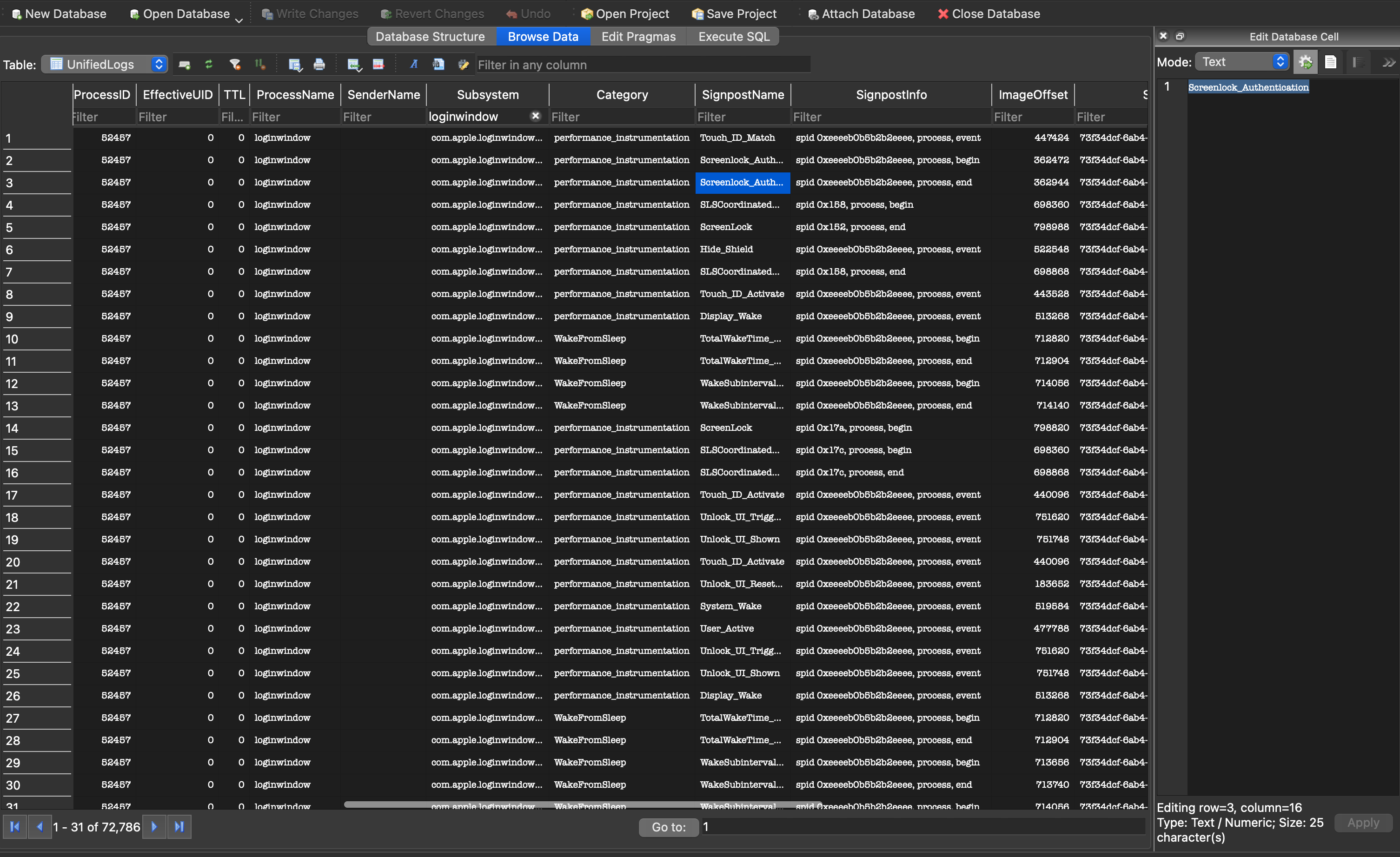1400x857 pixels.
Task: Click Write Changes in the toolbar
Action: tap(310, 14)
